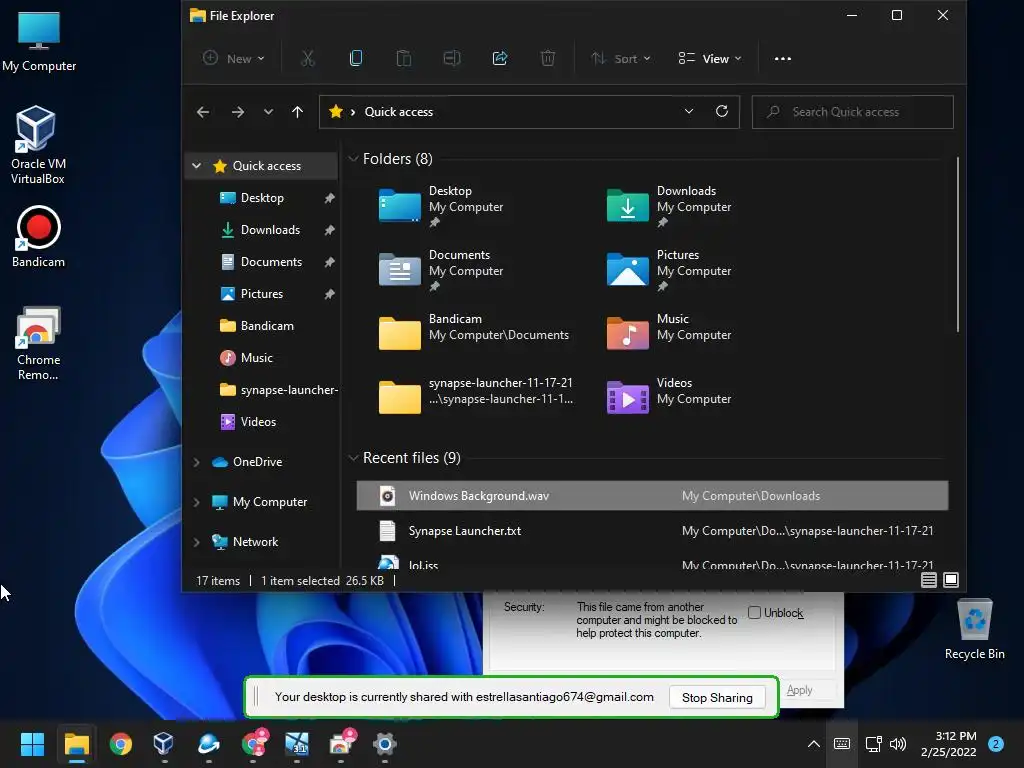Click the File Explorer vertical scrollbar
This screenshot has height=768, width=1024.
tap(957, 245)
